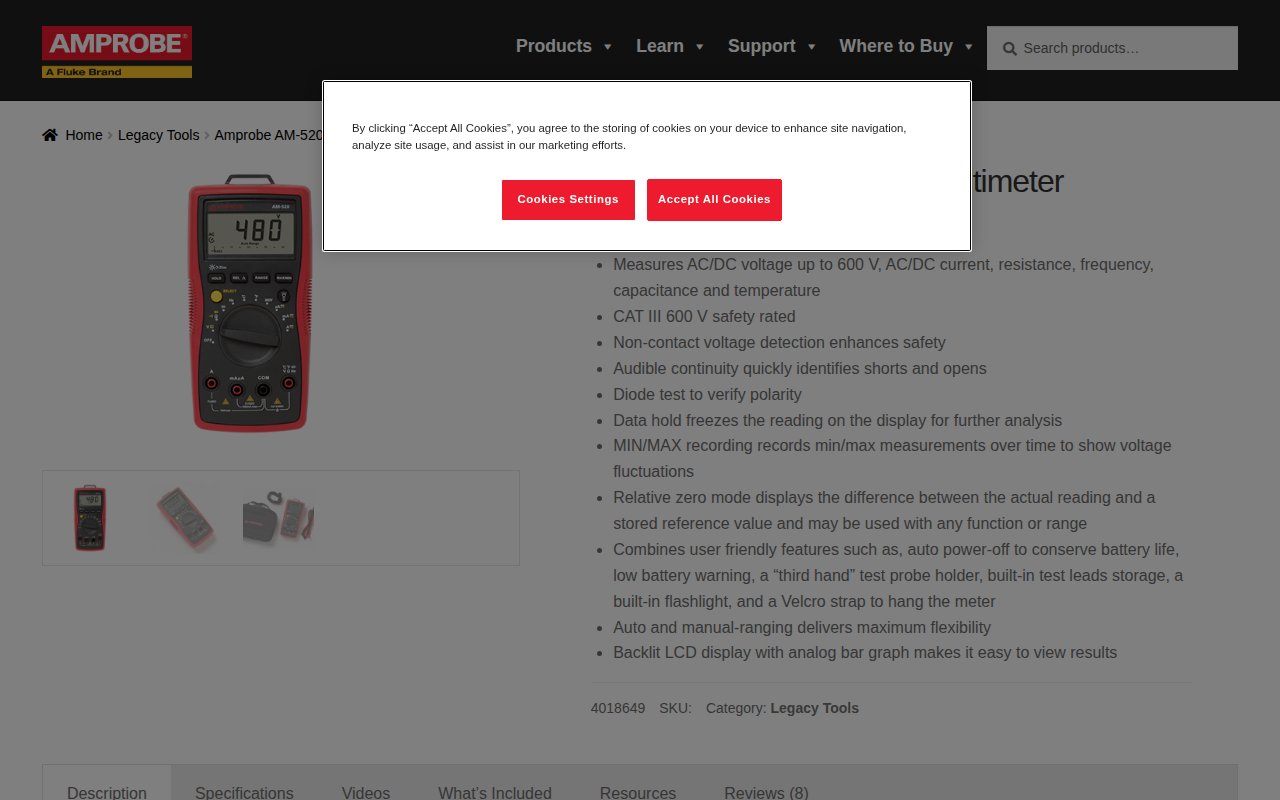Switch to What's Included tab
The image size is (1280, 800).
pos(495,792)
